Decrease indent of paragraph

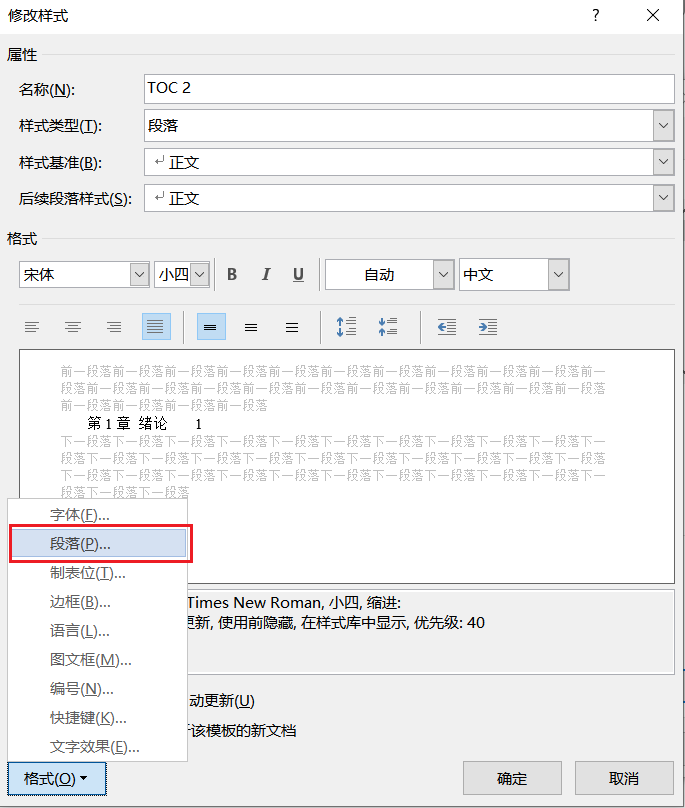pos(446,327)
